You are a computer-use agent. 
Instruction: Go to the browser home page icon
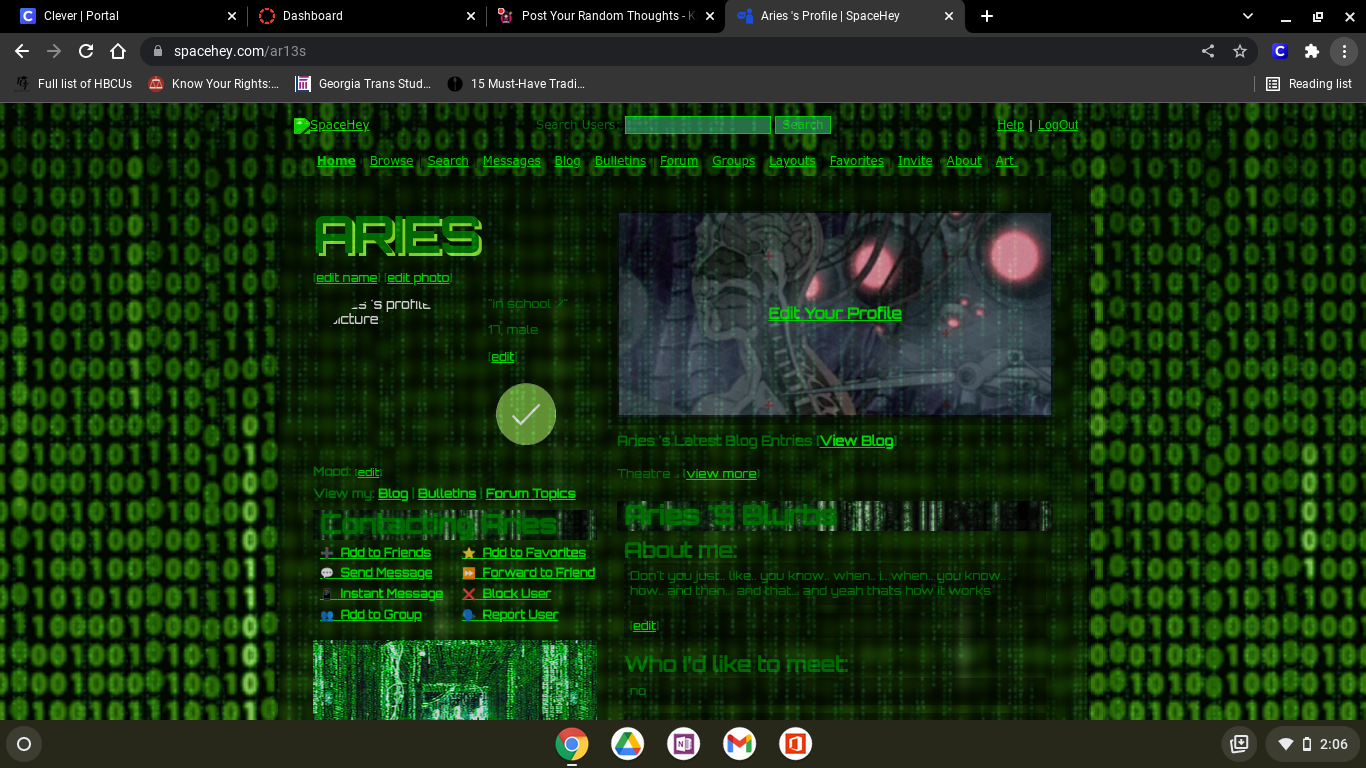click(118, 51)
